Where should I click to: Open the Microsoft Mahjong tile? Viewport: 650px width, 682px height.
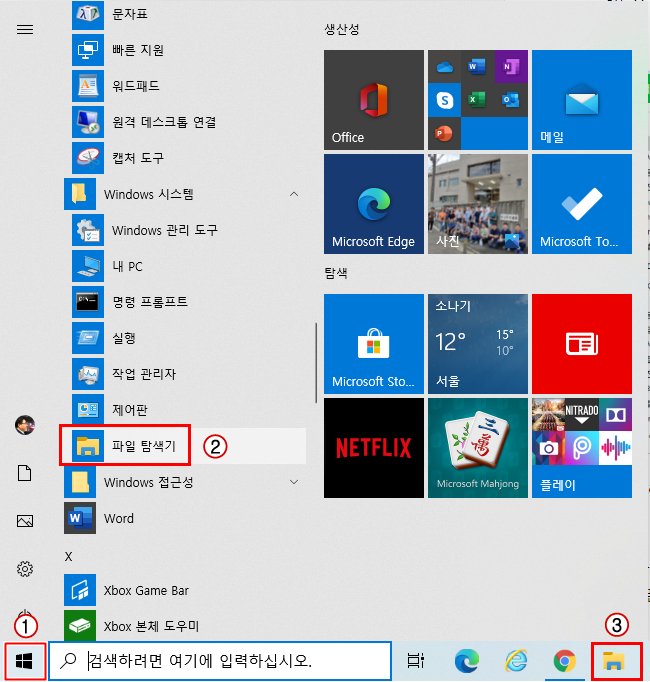pyautogui.click(x=478, y=448)
